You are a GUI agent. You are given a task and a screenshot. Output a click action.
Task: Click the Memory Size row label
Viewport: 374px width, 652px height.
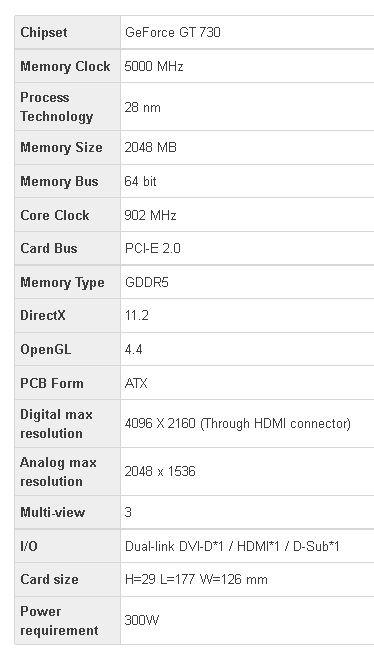click(61, 147)
